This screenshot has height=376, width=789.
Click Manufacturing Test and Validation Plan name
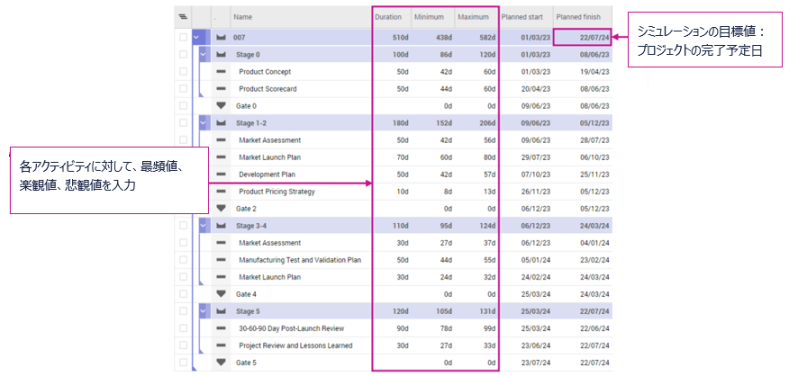(x=300, y=260)
